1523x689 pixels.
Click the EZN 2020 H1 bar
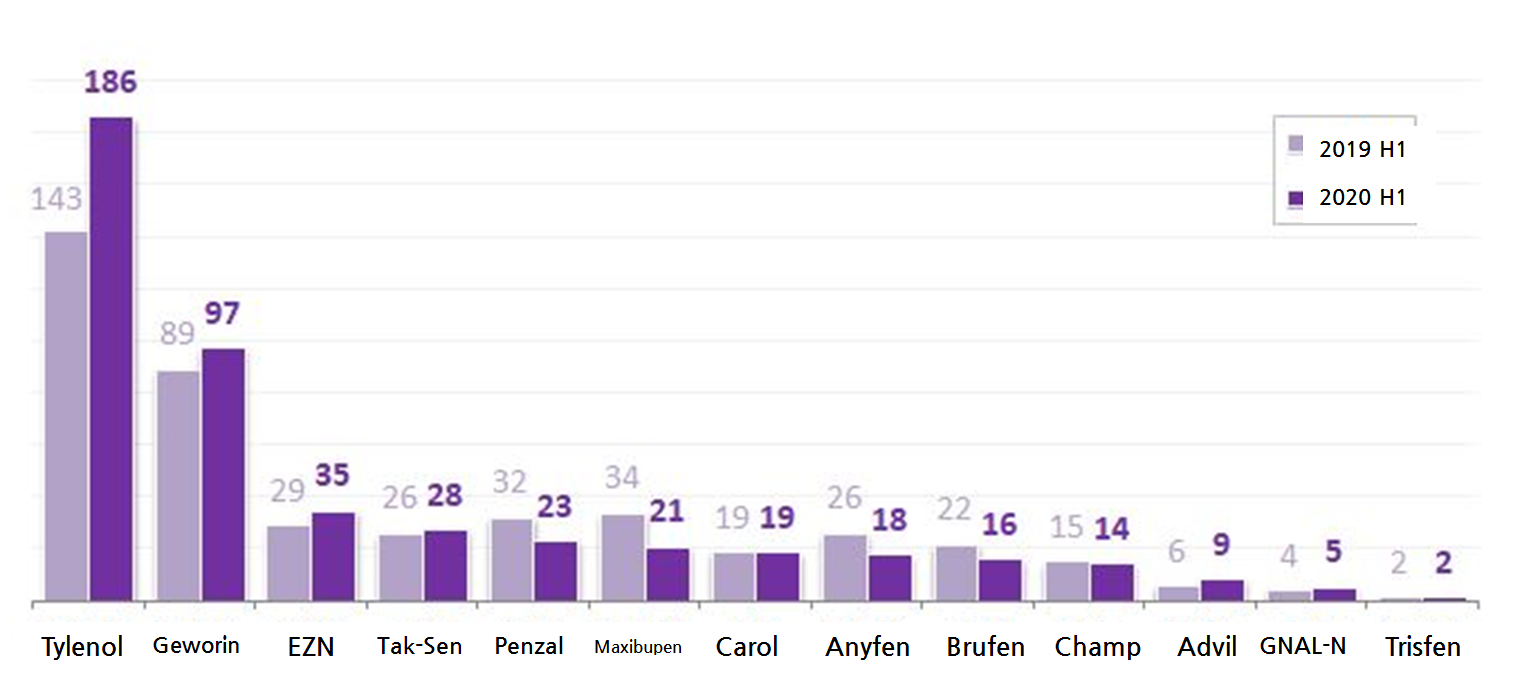[333, 557]
